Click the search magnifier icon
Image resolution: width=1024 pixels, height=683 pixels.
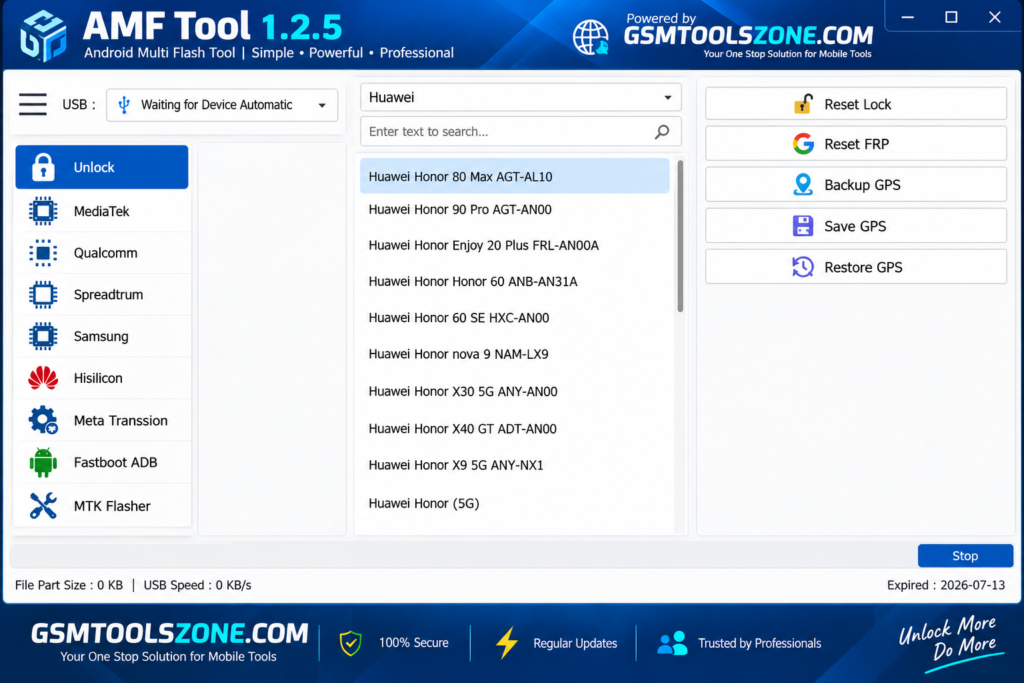pos(662,132)
